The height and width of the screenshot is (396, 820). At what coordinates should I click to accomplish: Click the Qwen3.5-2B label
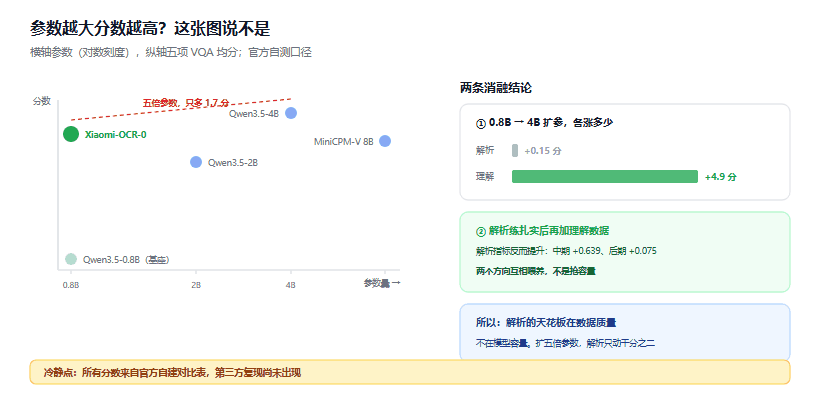(233, 163)
